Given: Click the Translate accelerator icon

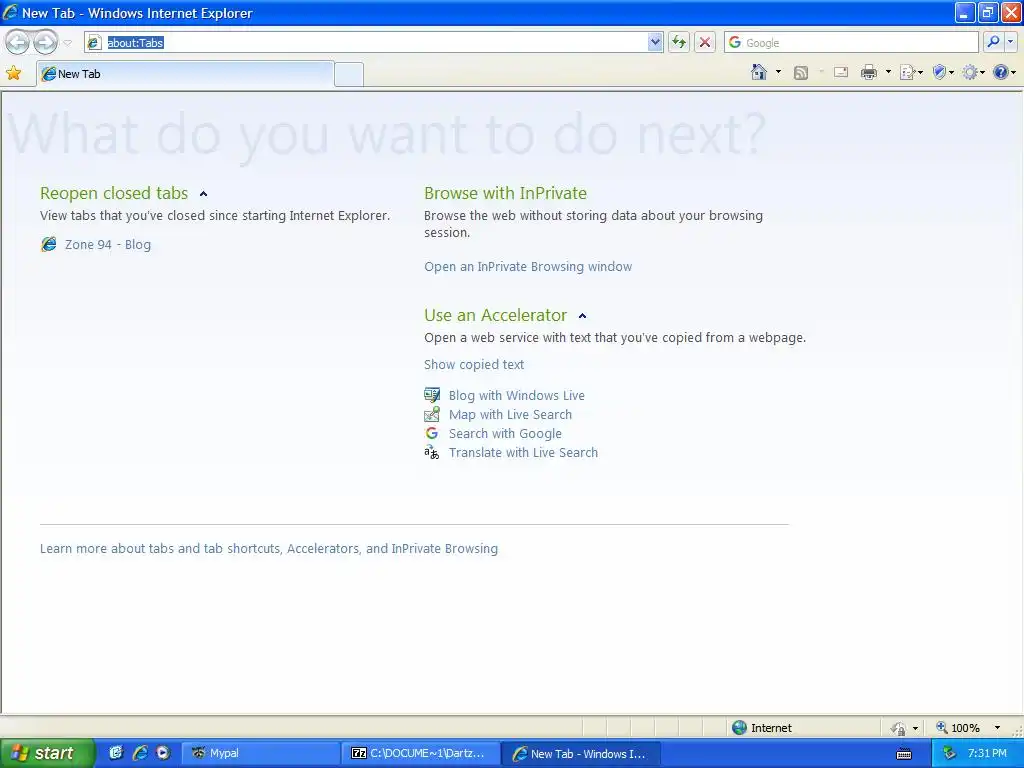Looking at the screenshot, I should 432,452.
